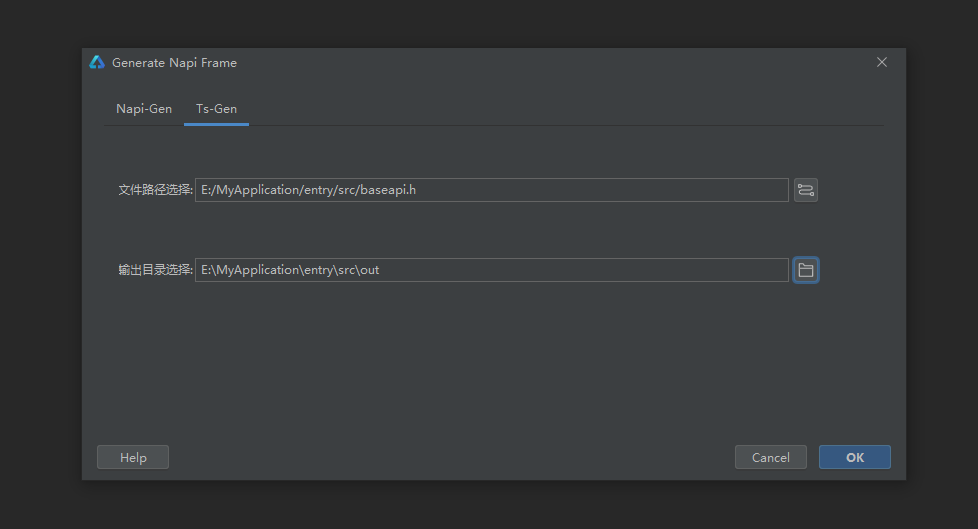Switch to the Napi-Gen tab
This screenshot has width=978, height=529.
tap(144, 109)
